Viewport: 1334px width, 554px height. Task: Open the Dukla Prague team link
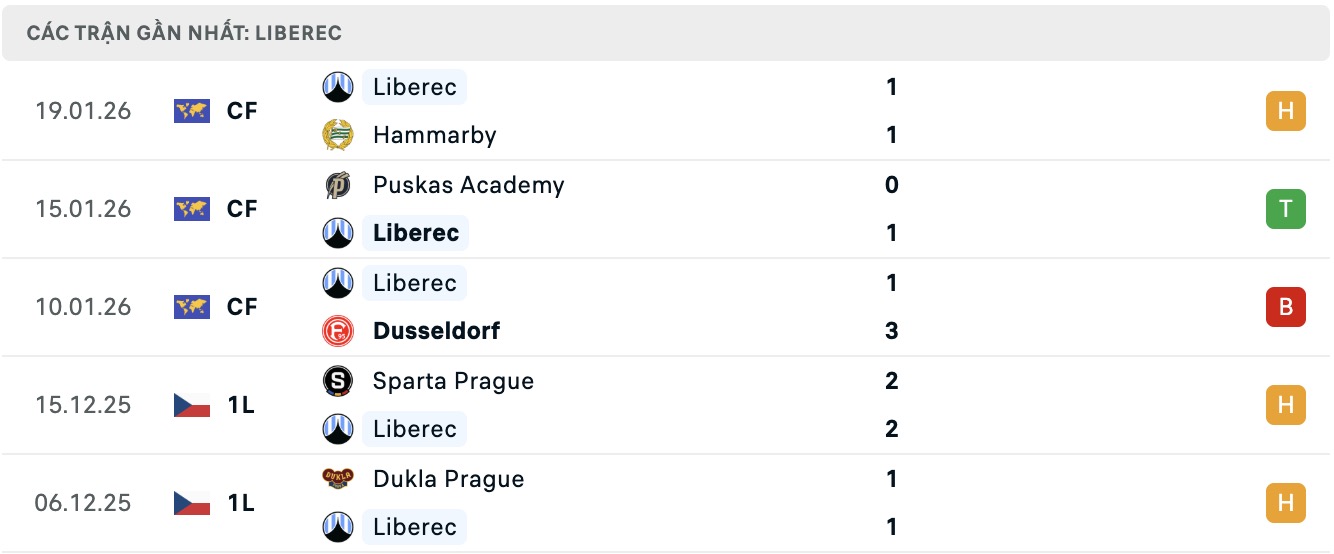click(448, 479)
